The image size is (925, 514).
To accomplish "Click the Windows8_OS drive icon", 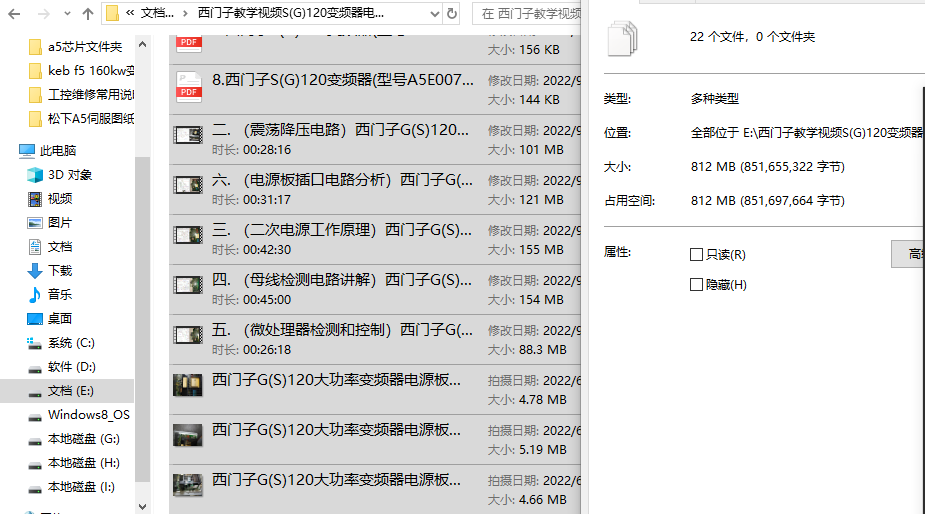I will point(35,416).
